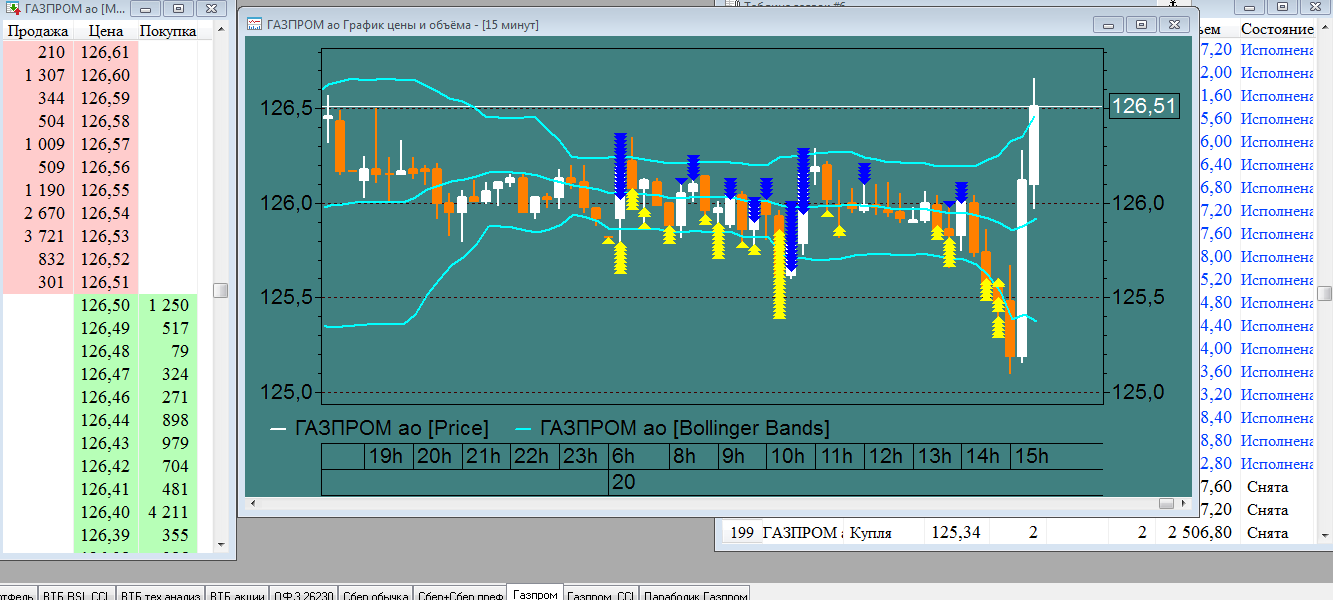Minimize the ГАЗПРОМ price chart window
The width and height of the screenshot is (1333, 600).
1109,24
